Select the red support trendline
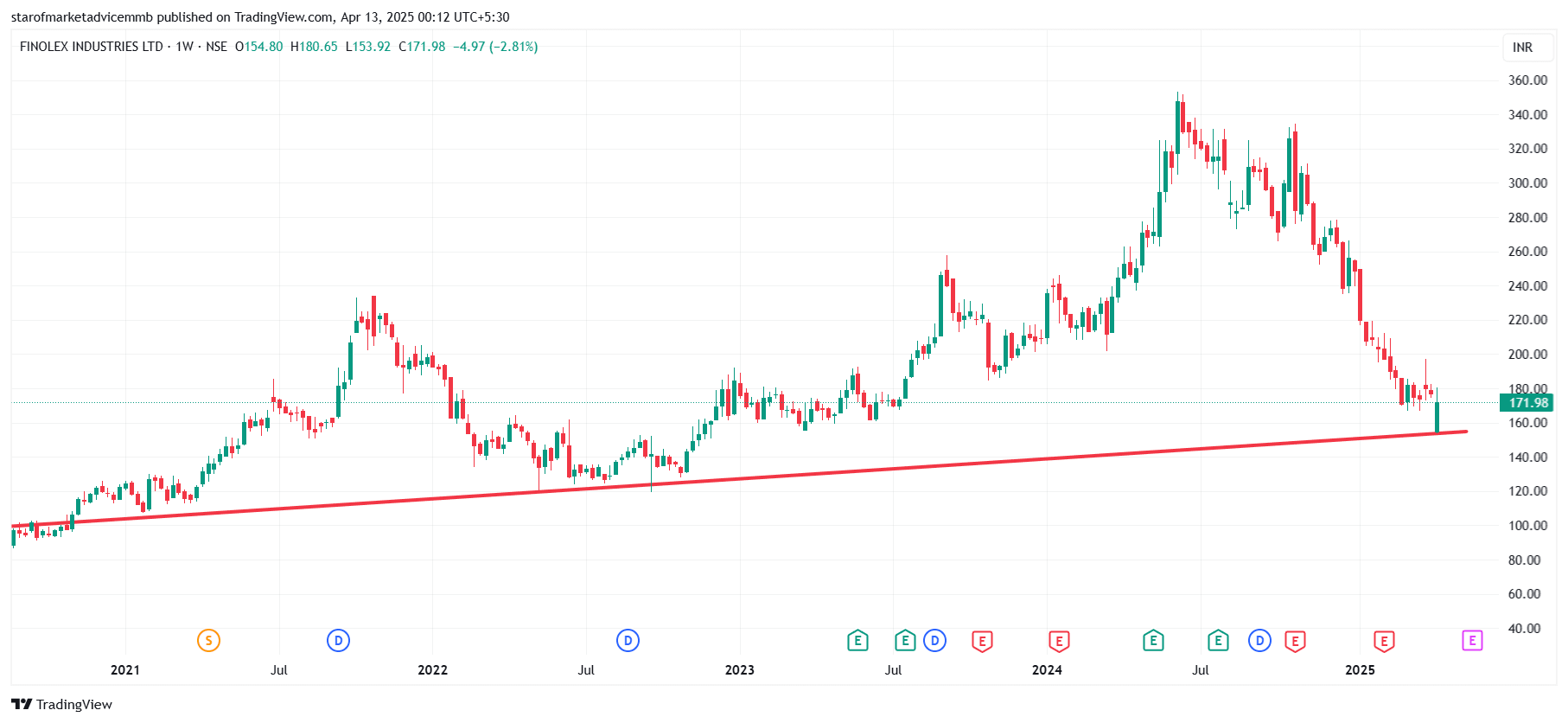 tap(740, 478)
